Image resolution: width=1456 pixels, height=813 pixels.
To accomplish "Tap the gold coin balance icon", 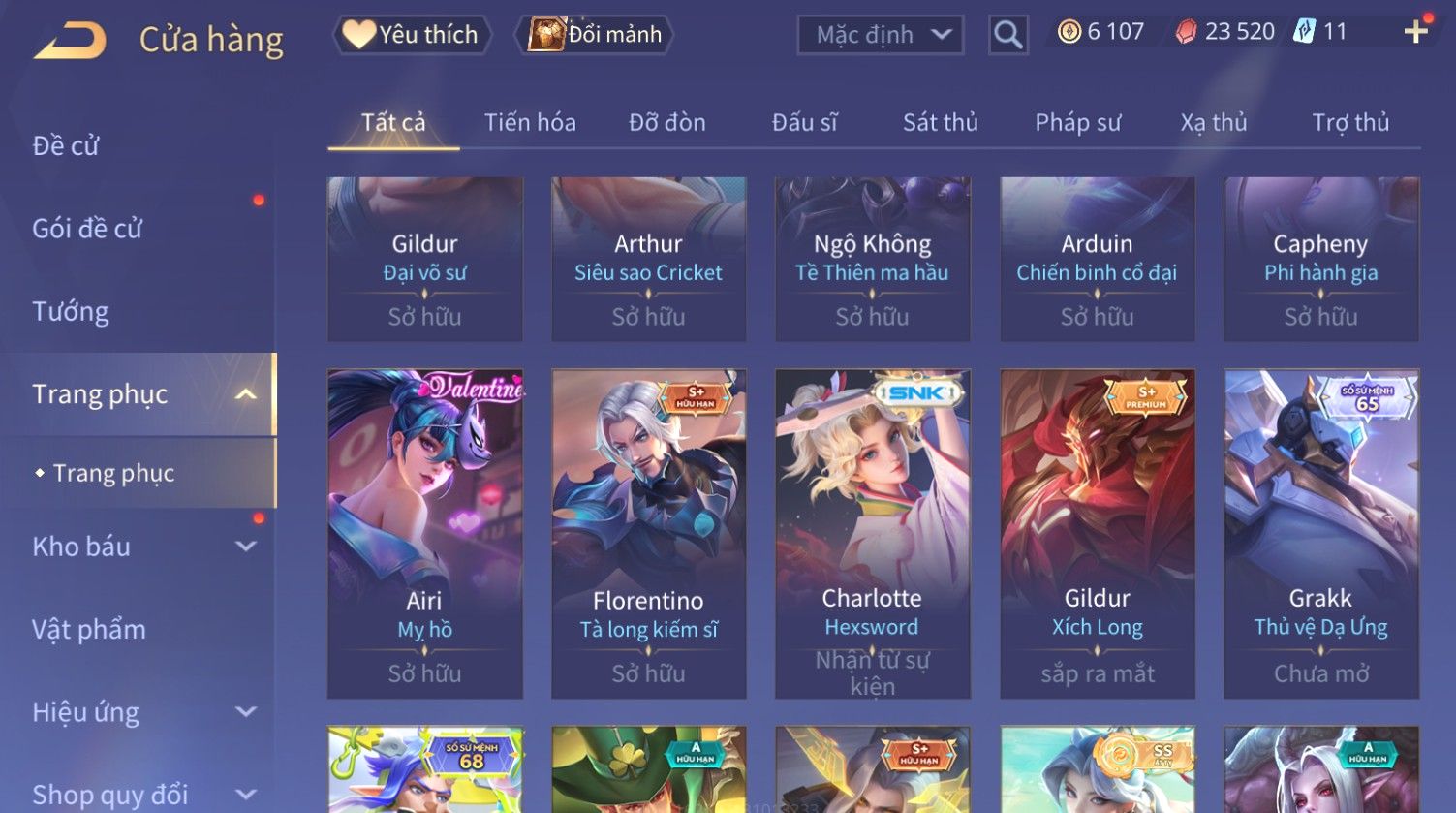I will [x=1069, y=32].
